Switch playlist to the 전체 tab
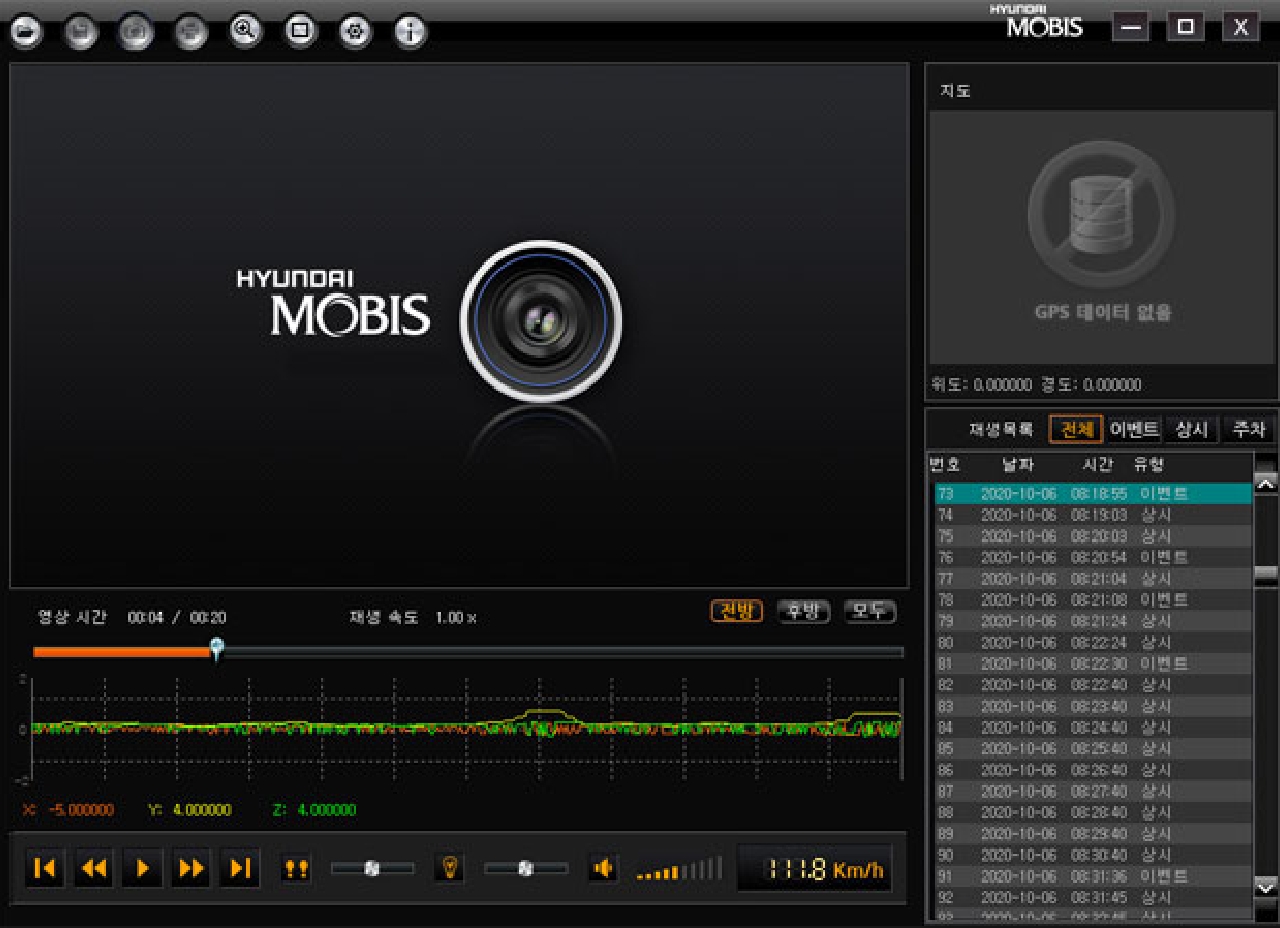This screenshot has height=928, width=1280. 1076,430
